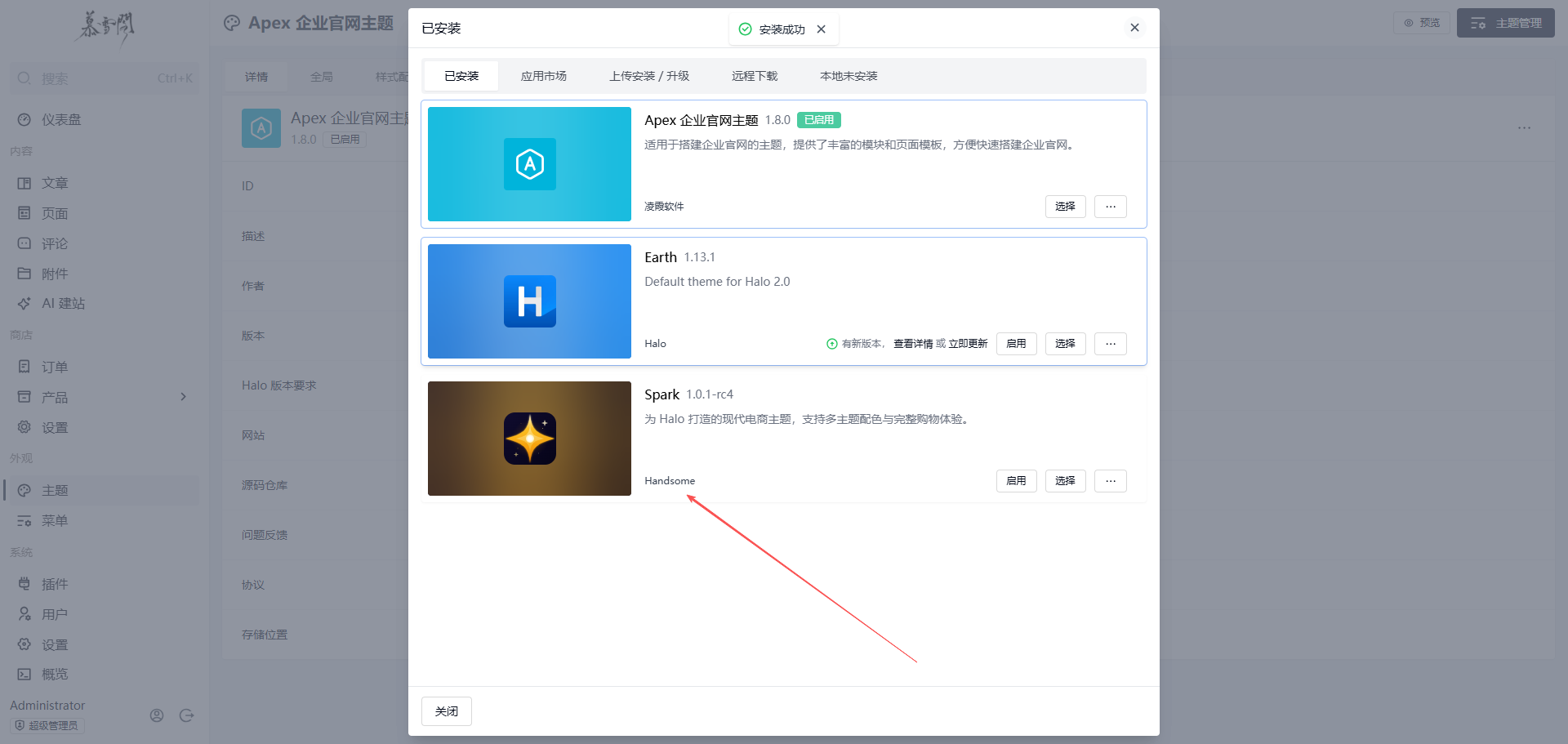Open the user profile icon in sidebar
The image size is (1568, 744).
pos(157,715)
